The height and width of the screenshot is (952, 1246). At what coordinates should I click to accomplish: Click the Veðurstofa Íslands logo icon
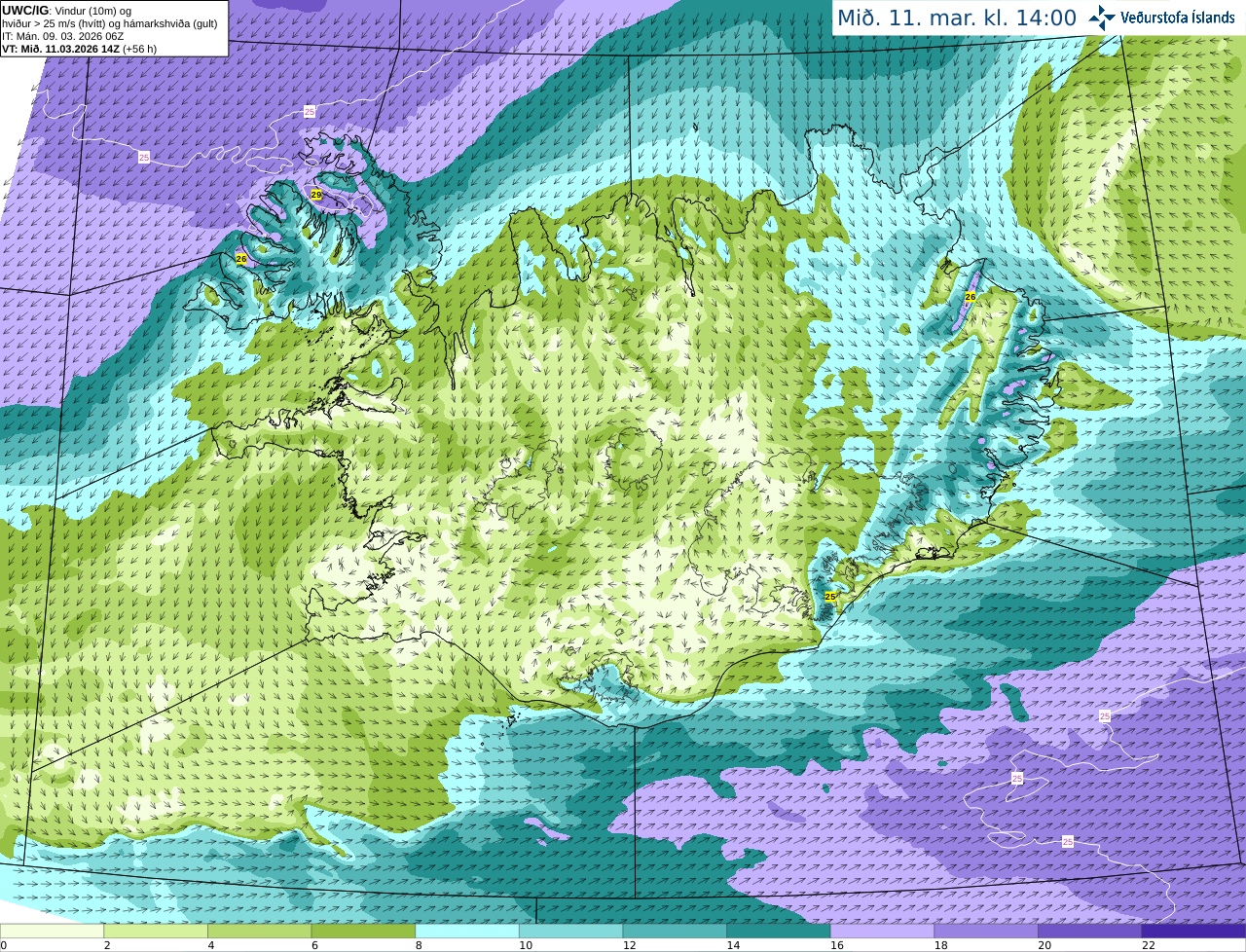tap(1101, 18)
